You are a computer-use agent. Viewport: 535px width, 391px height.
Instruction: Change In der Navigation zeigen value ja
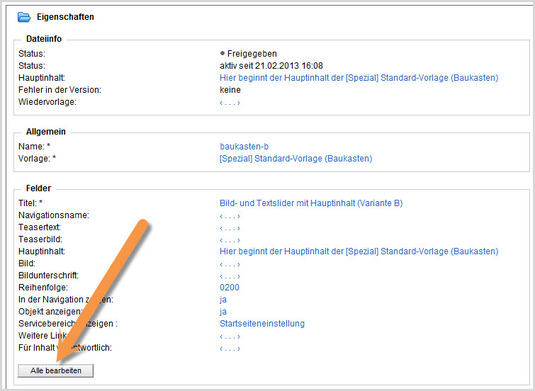point(223,300)
